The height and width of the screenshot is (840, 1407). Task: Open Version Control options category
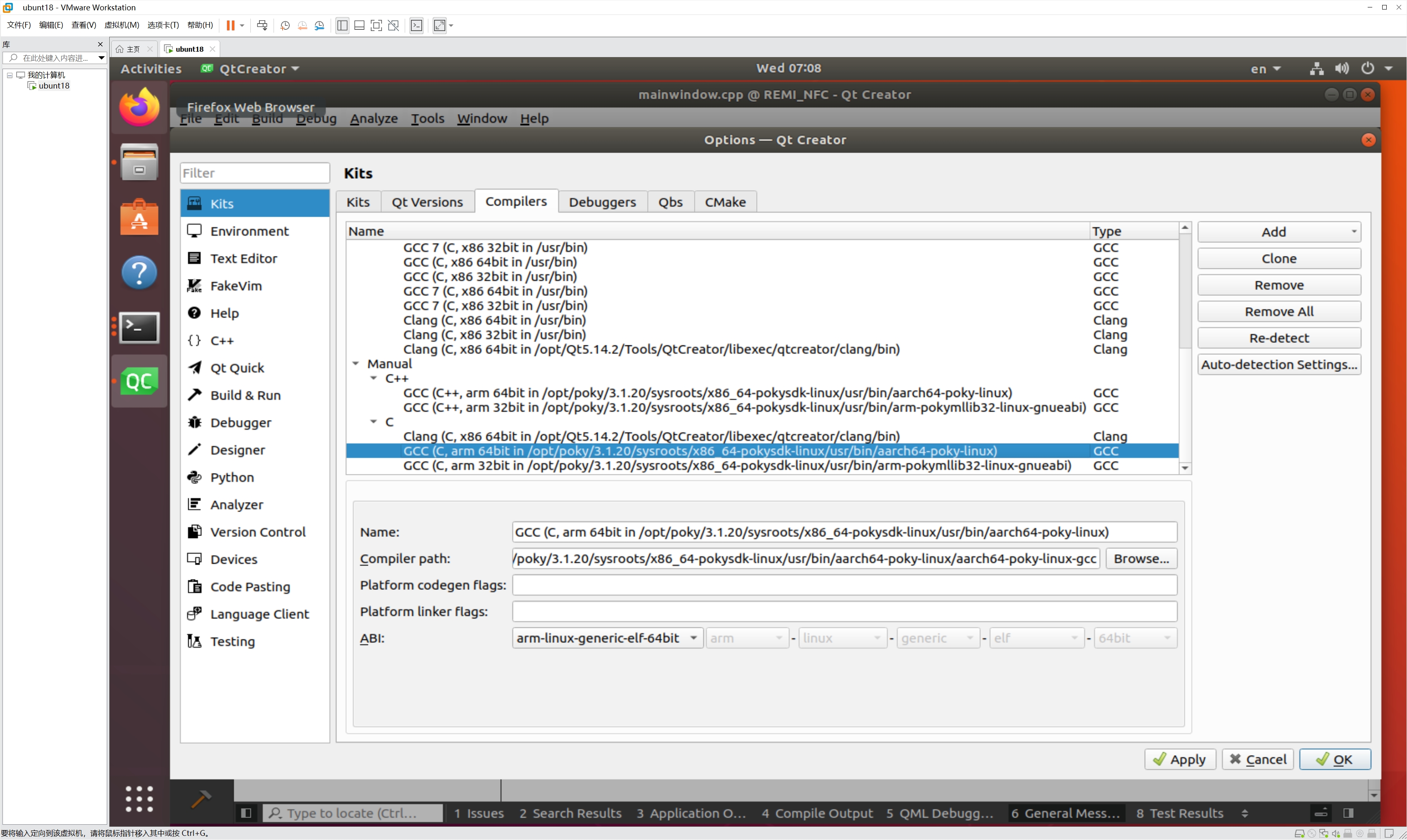coord(255,532)
